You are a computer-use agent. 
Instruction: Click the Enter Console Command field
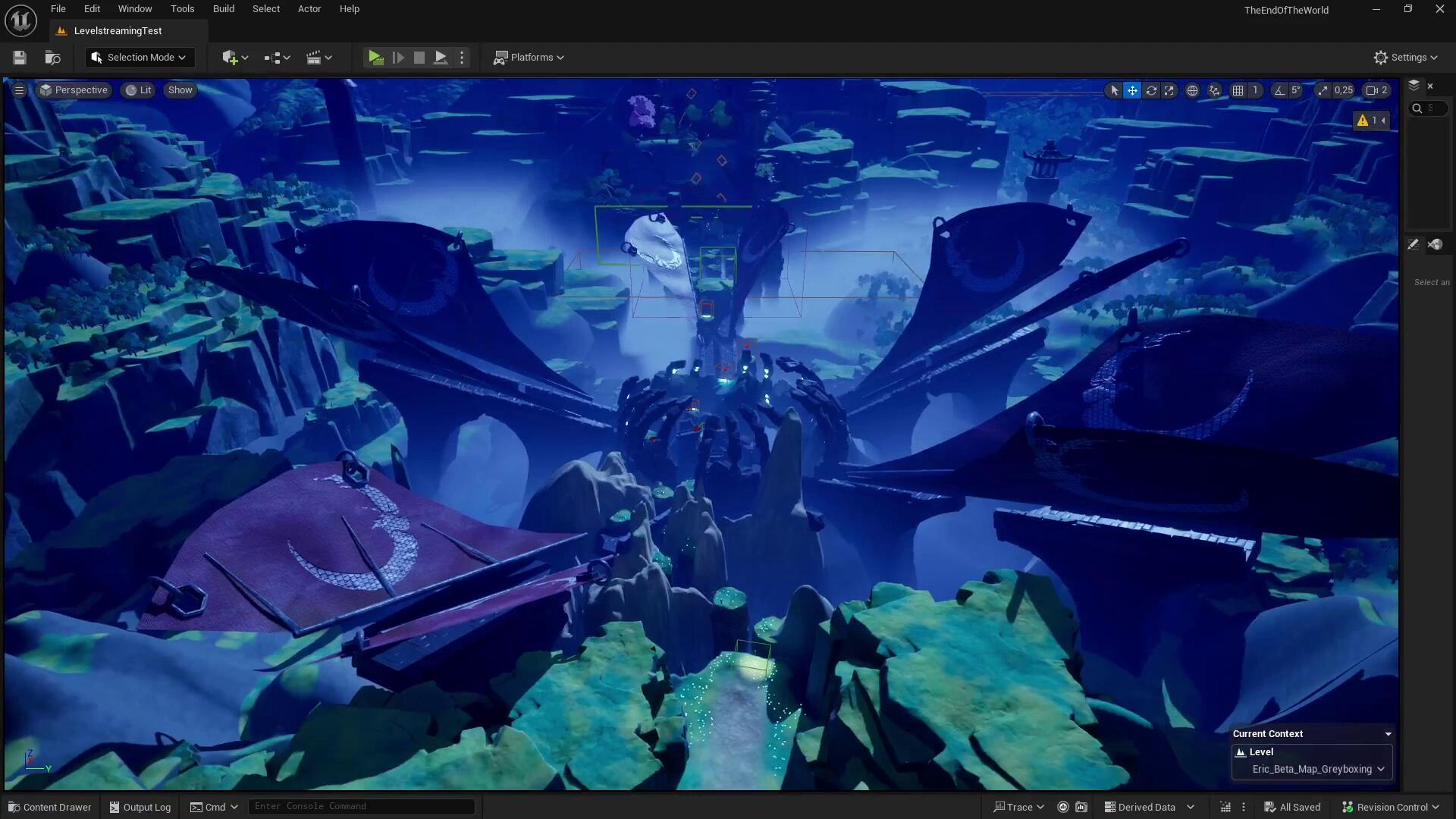pos(362,807)
